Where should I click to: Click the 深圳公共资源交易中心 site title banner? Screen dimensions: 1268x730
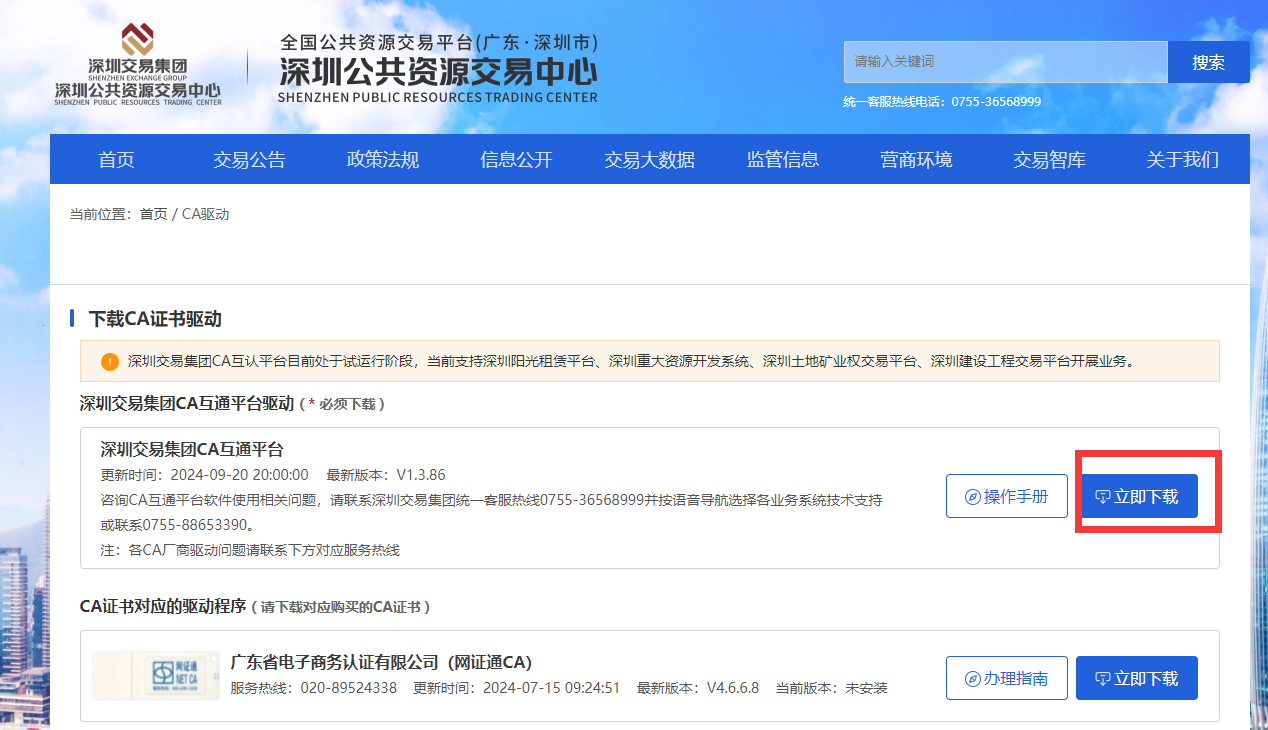(437, 69)
